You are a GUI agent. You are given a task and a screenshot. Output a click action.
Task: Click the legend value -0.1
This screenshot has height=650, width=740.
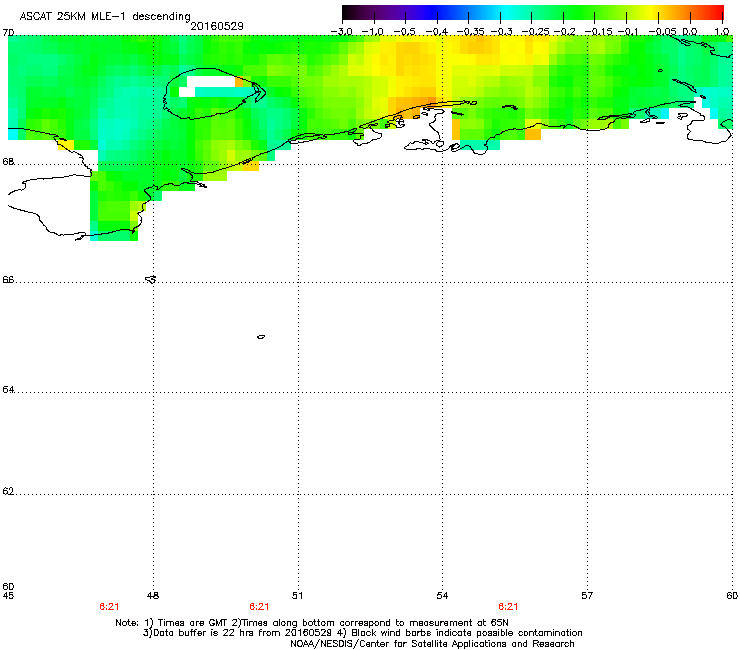pos(628,32)
